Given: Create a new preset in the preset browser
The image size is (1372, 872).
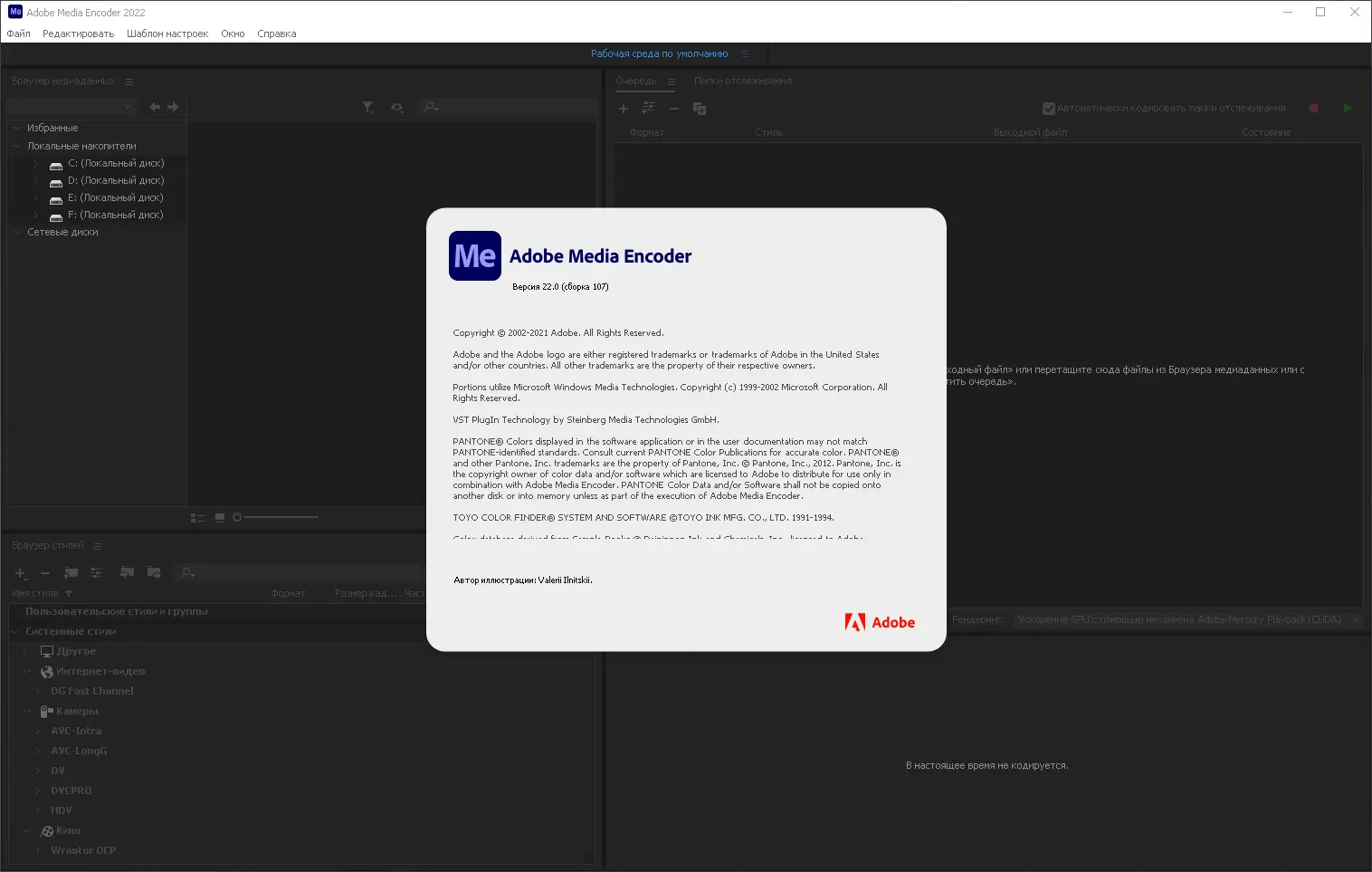Looking at the screenshot, I should pyautogui.click(x=19, y=572).
